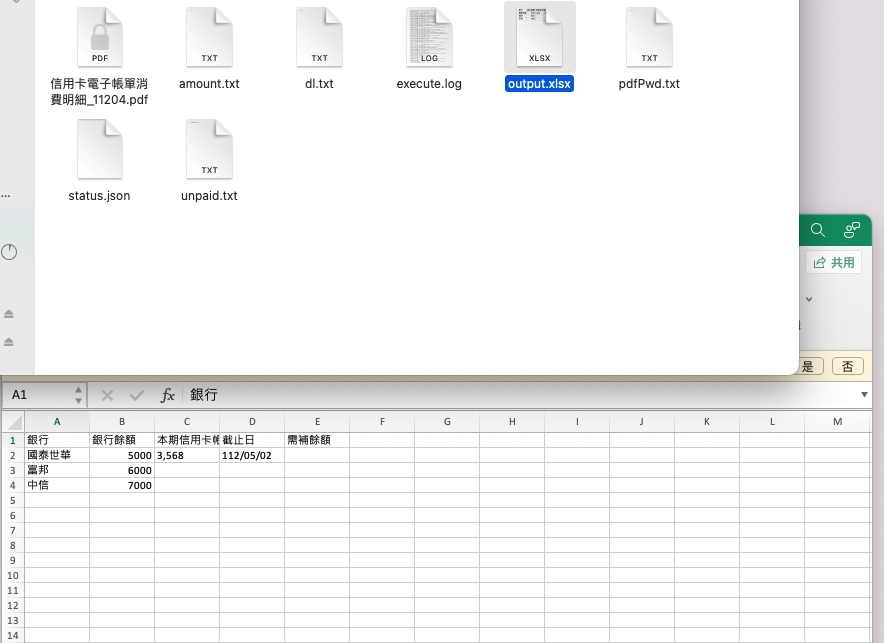Expand the formula bar dropdown arrow
The image size is (884, 643).
[864, 395]
